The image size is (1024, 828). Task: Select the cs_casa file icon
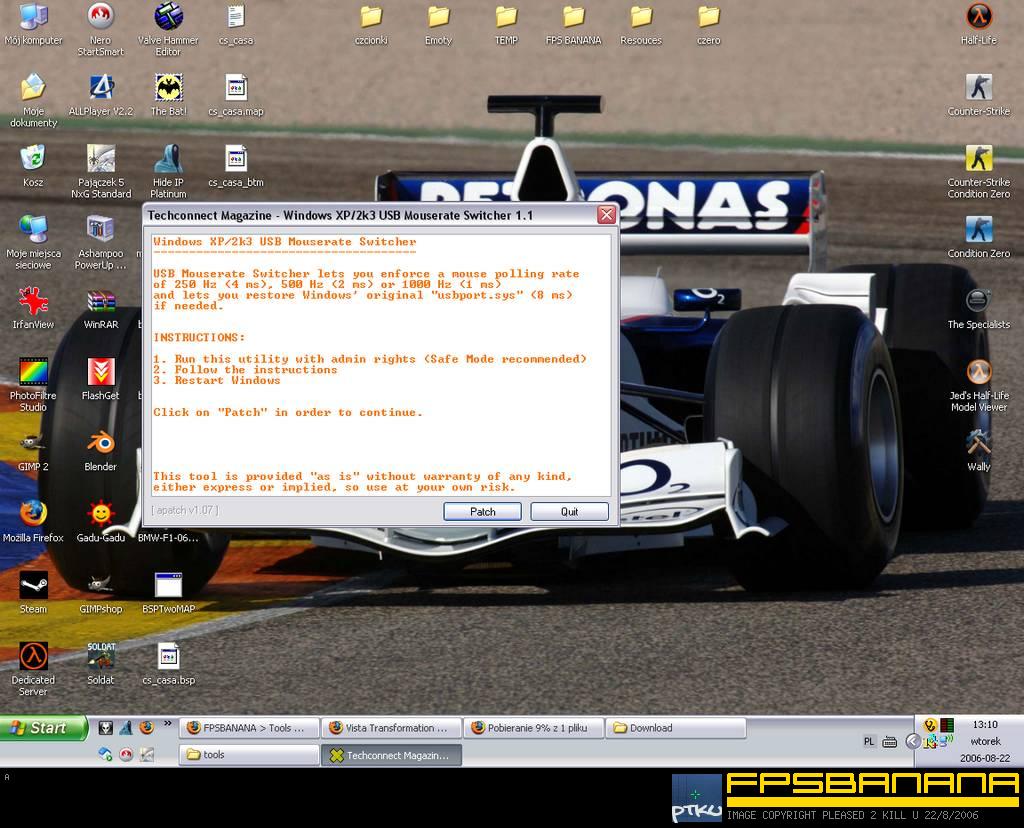pos(236,25)
